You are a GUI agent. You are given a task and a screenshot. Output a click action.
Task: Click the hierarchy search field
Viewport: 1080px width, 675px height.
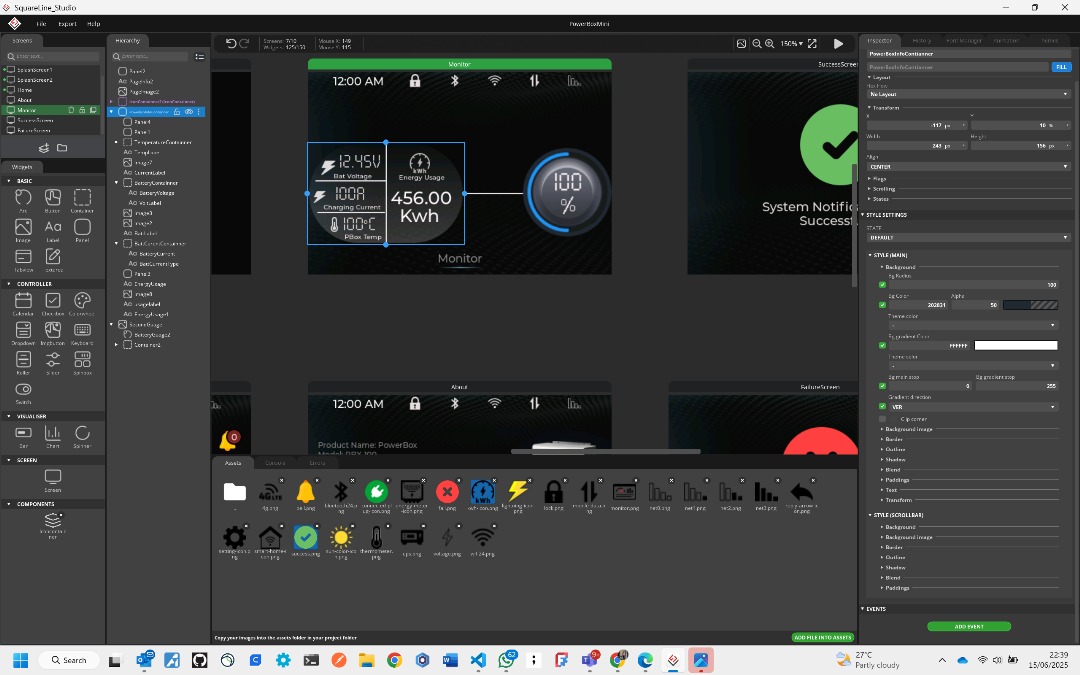coord(149,56)
